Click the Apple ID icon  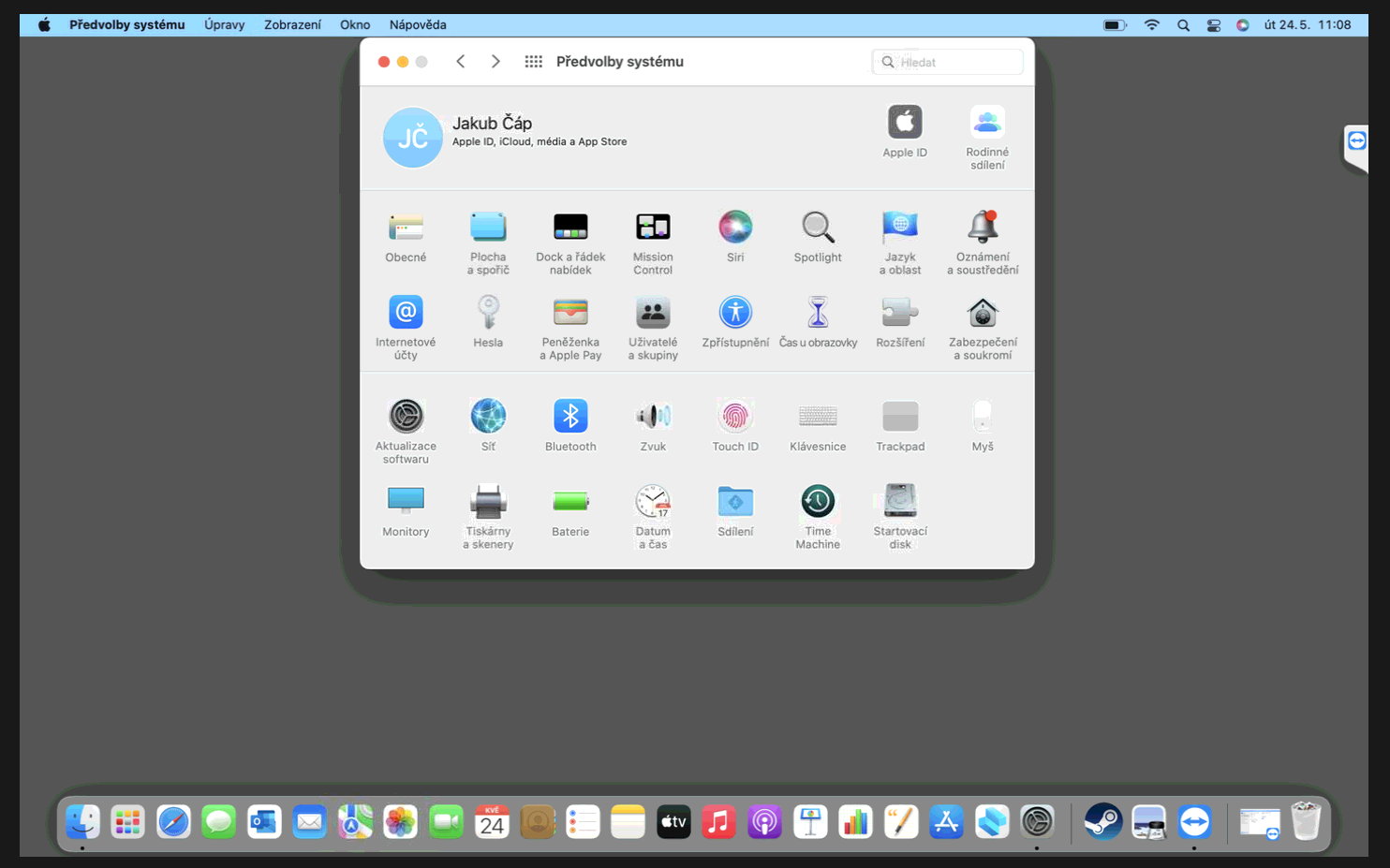pyautogui.click(x=905, y=123)
